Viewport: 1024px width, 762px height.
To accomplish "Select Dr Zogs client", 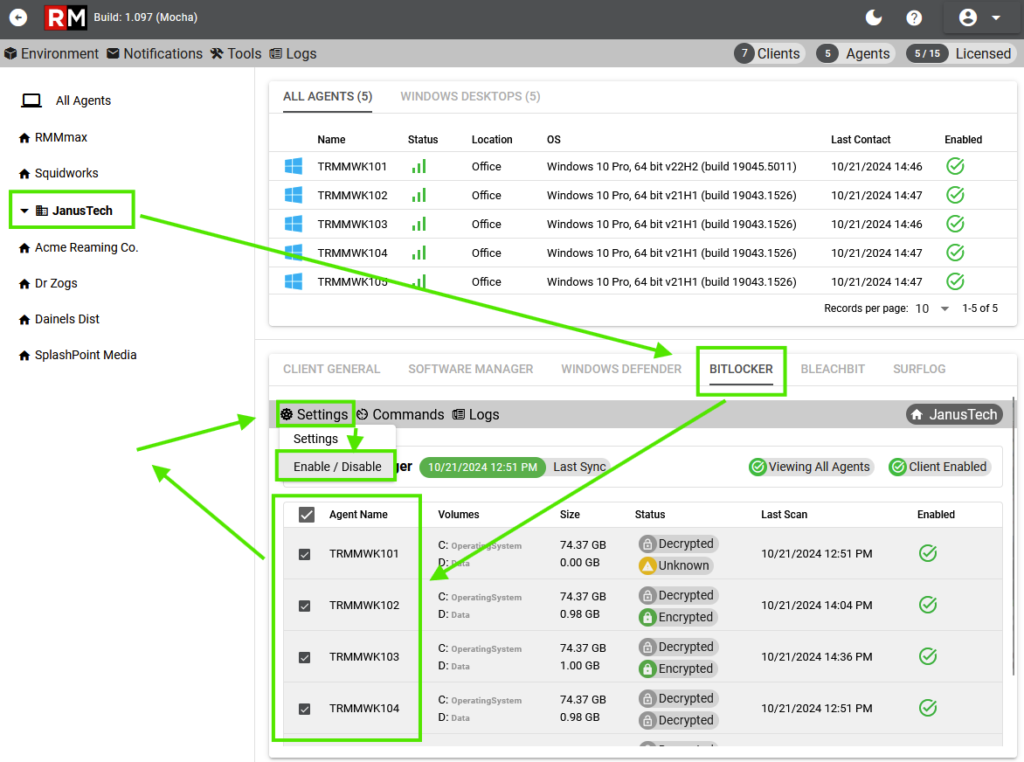I will click(x=56, y=283).
